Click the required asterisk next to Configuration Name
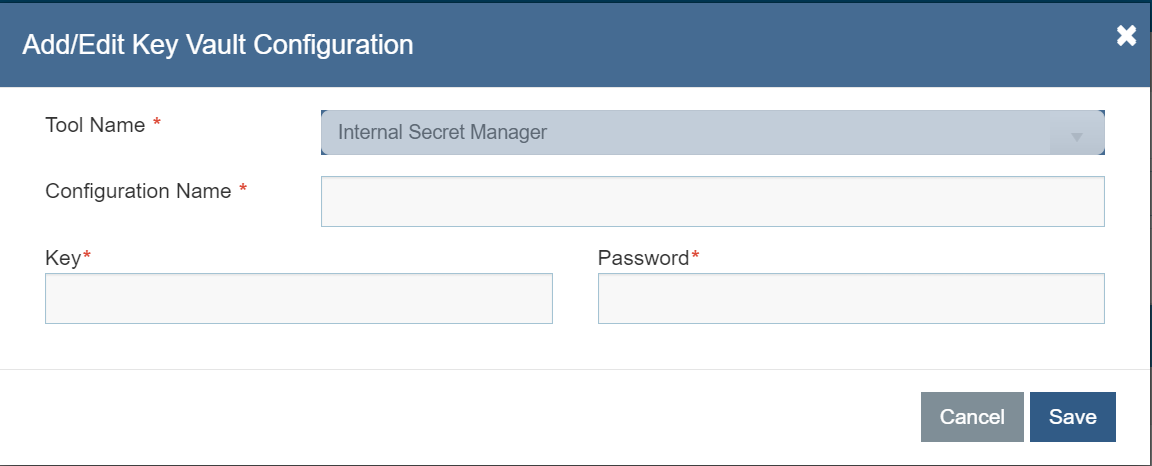This screenshot has height=466, width=1152. 243,191
